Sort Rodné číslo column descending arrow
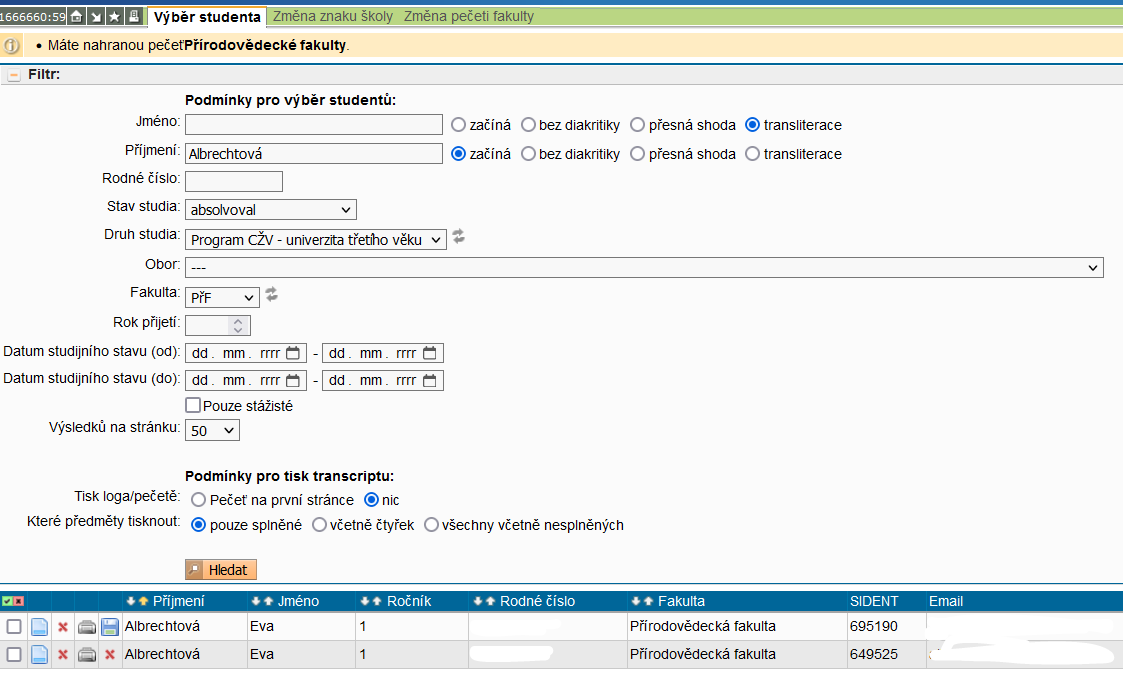The height and width of the screenshot is (674, 1123). [478, 601]
